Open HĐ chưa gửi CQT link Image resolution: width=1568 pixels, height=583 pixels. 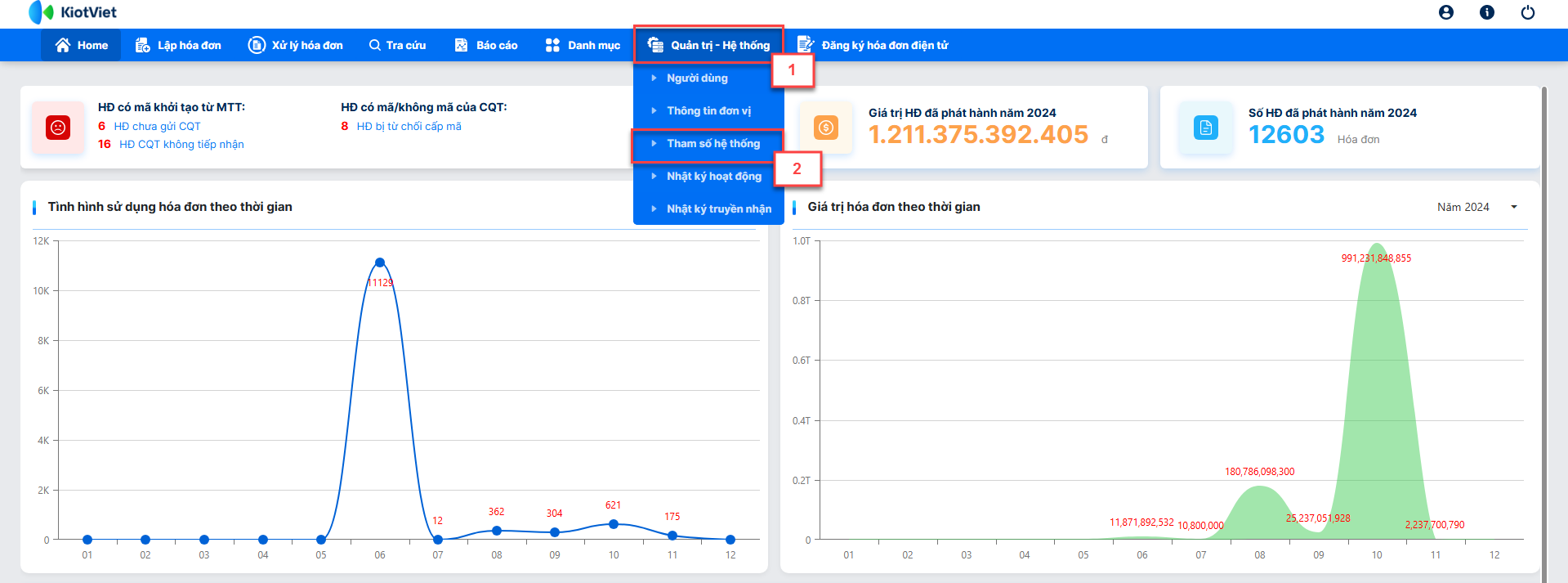tap(157, 126)
